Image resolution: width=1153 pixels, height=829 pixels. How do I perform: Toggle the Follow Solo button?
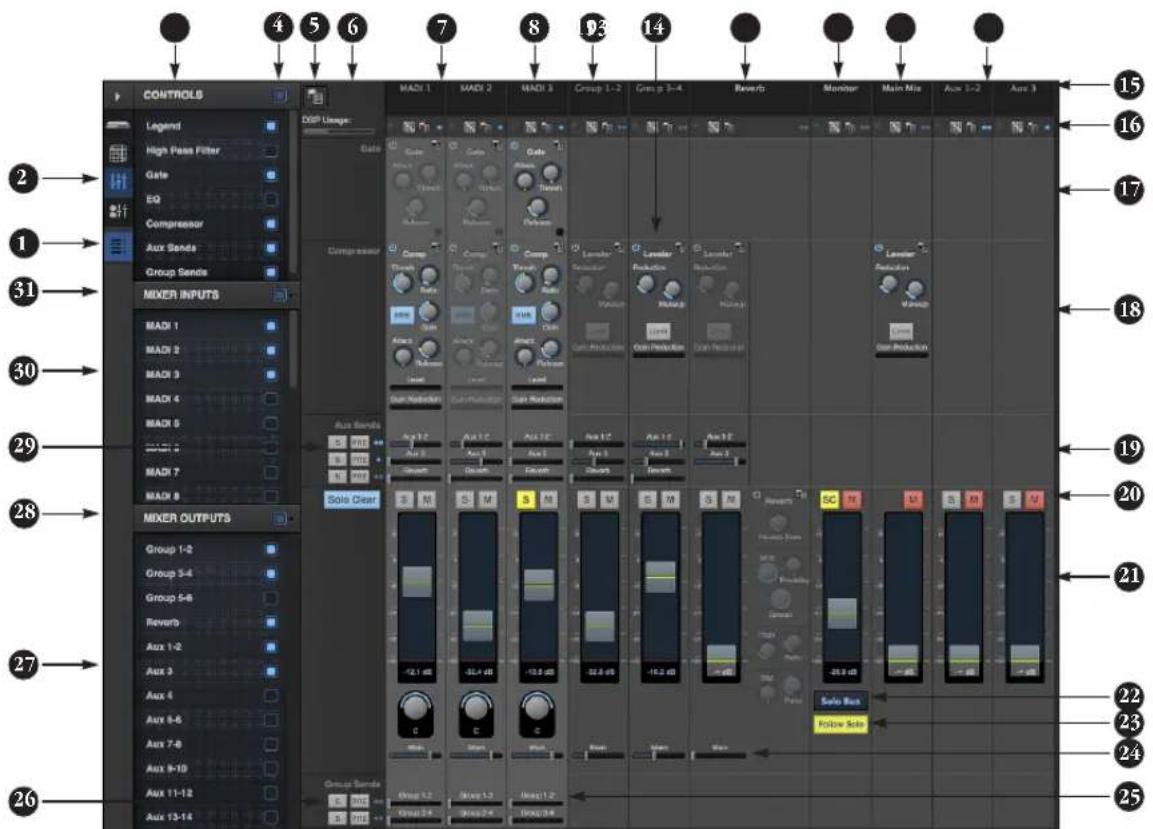[840, 725]
